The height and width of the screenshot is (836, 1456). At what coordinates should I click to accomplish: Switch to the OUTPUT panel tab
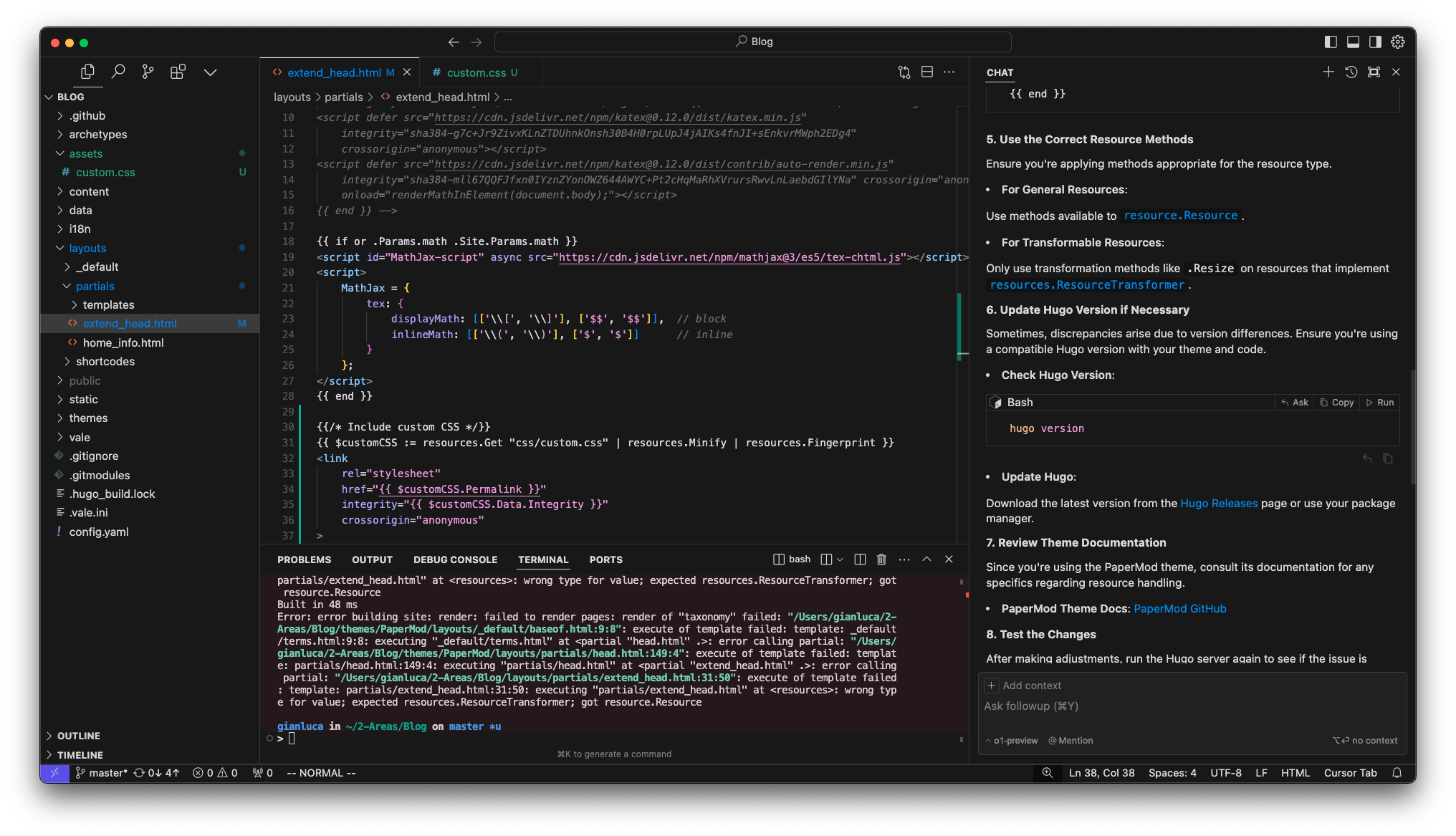tap(372, 559)
